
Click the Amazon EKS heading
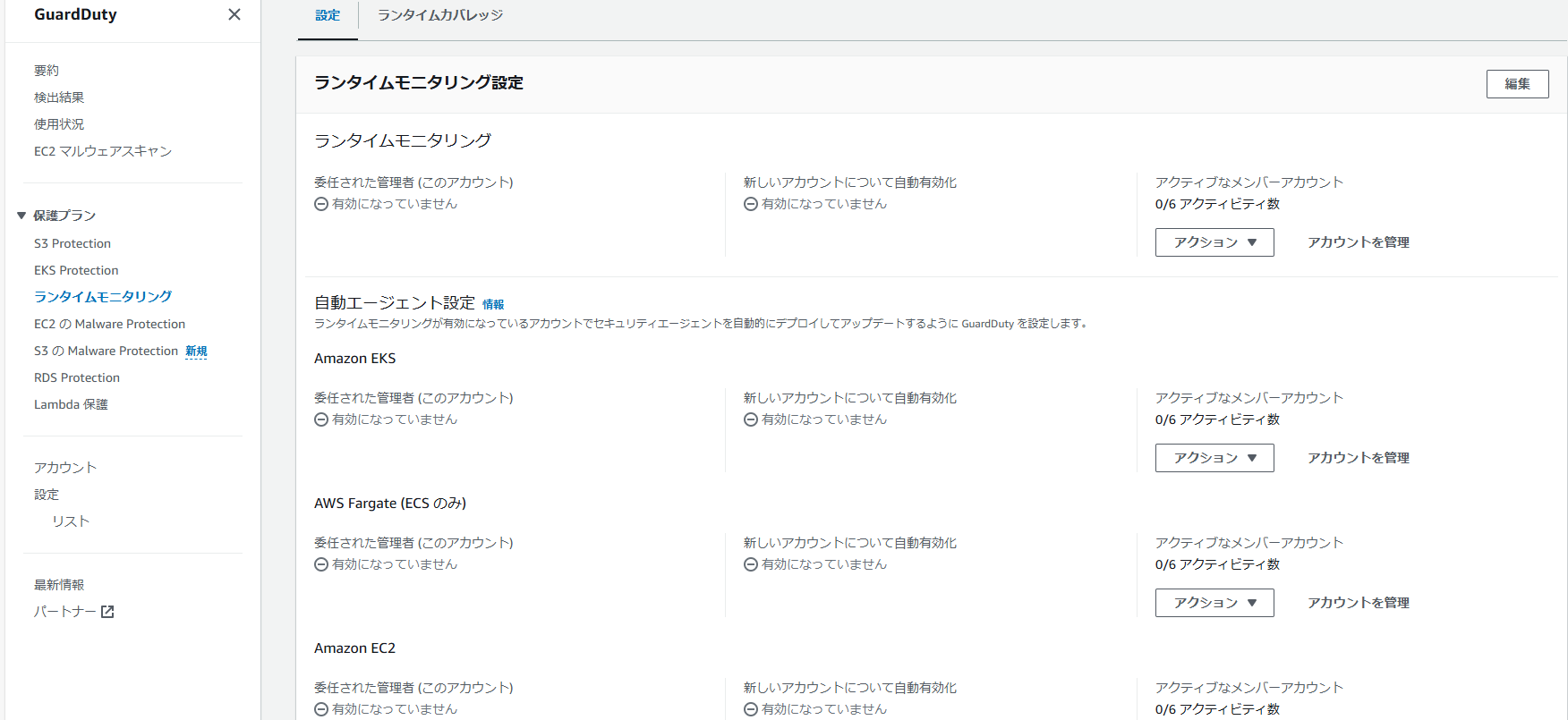(x=354, y=359)
